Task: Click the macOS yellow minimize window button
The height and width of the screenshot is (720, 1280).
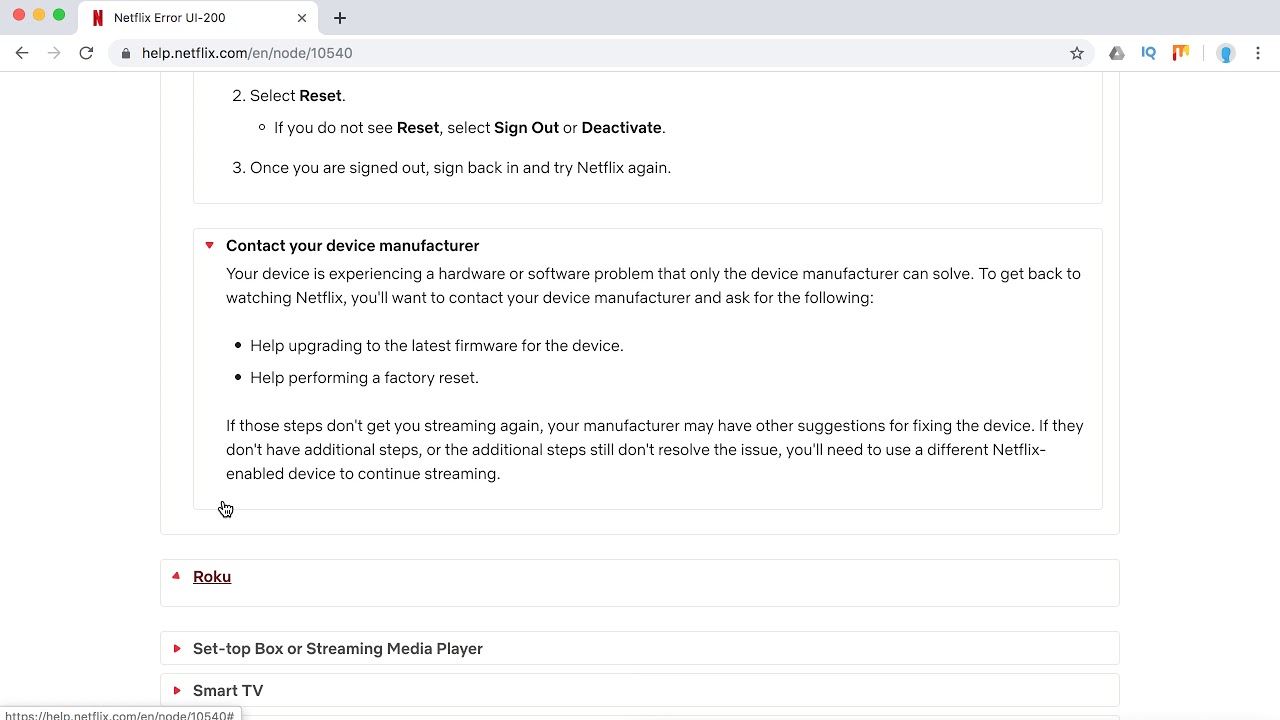Action: click(x=39, y=15)
